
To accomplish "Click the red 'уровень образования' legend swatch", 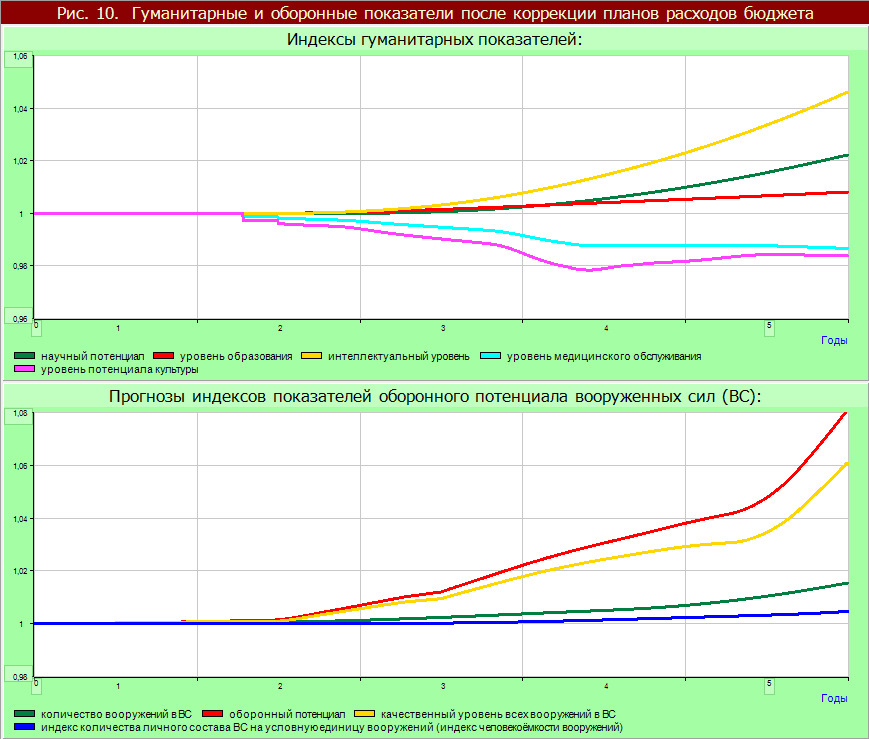I will [x=163, y=356].
